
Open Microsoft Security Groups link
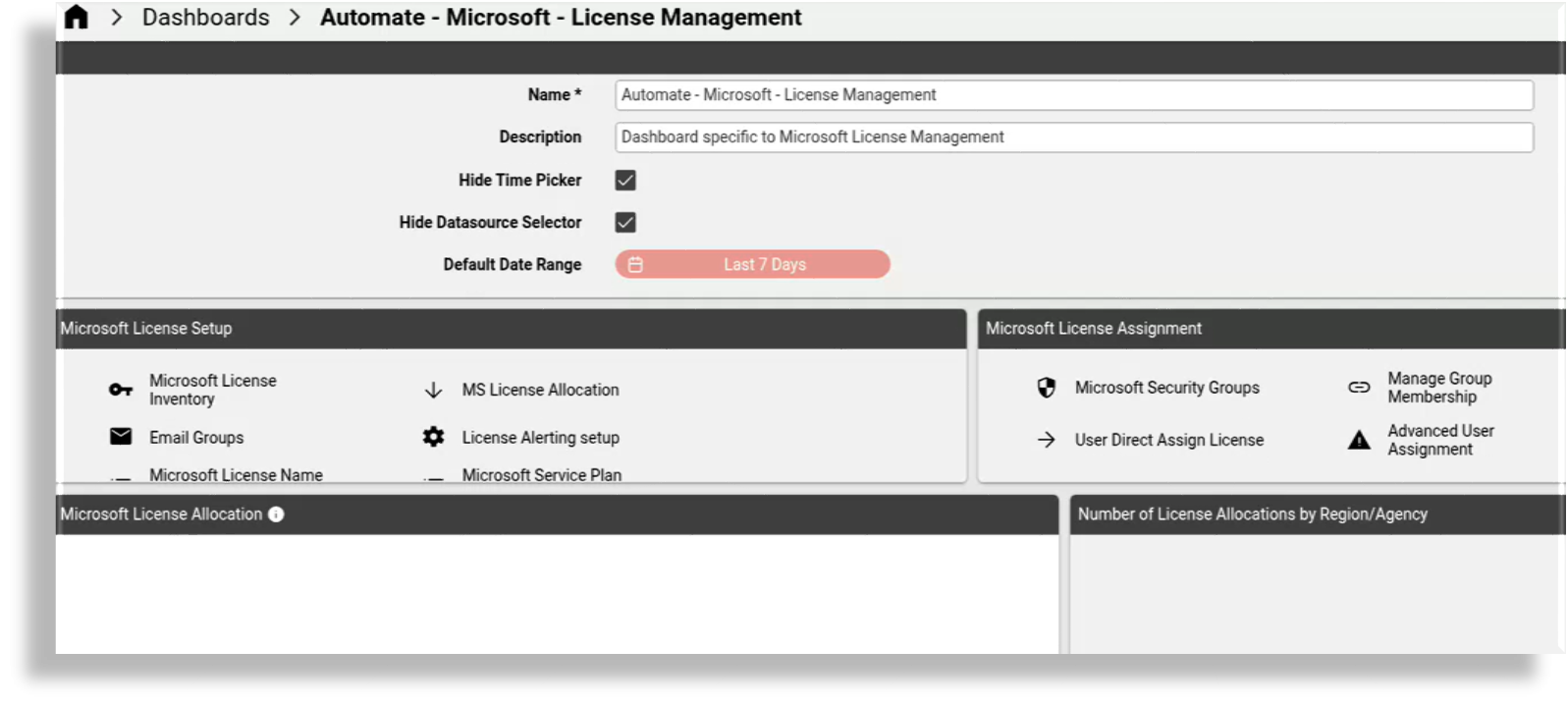coord(1166,388)
